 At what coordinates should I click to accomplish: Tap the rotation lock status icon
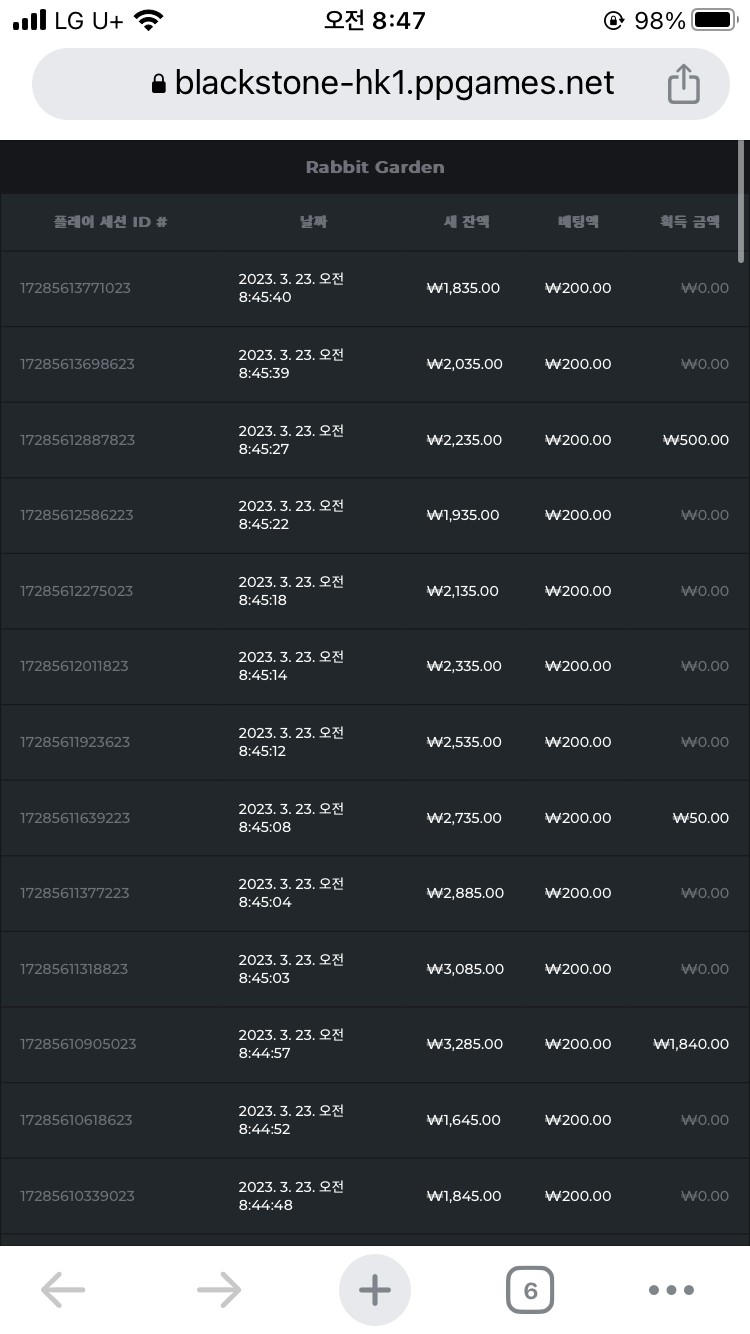614,21
